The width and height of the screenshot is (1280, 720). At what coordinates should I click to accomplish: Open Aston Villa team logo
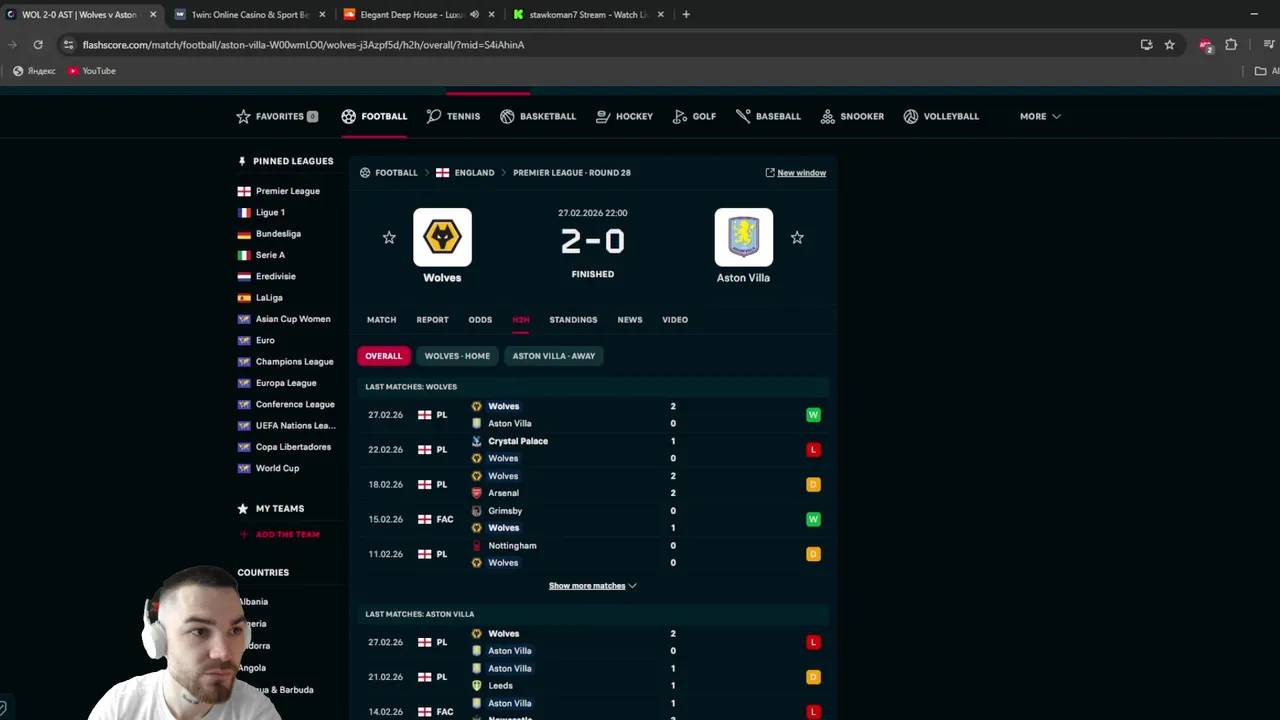pos(743,237)
